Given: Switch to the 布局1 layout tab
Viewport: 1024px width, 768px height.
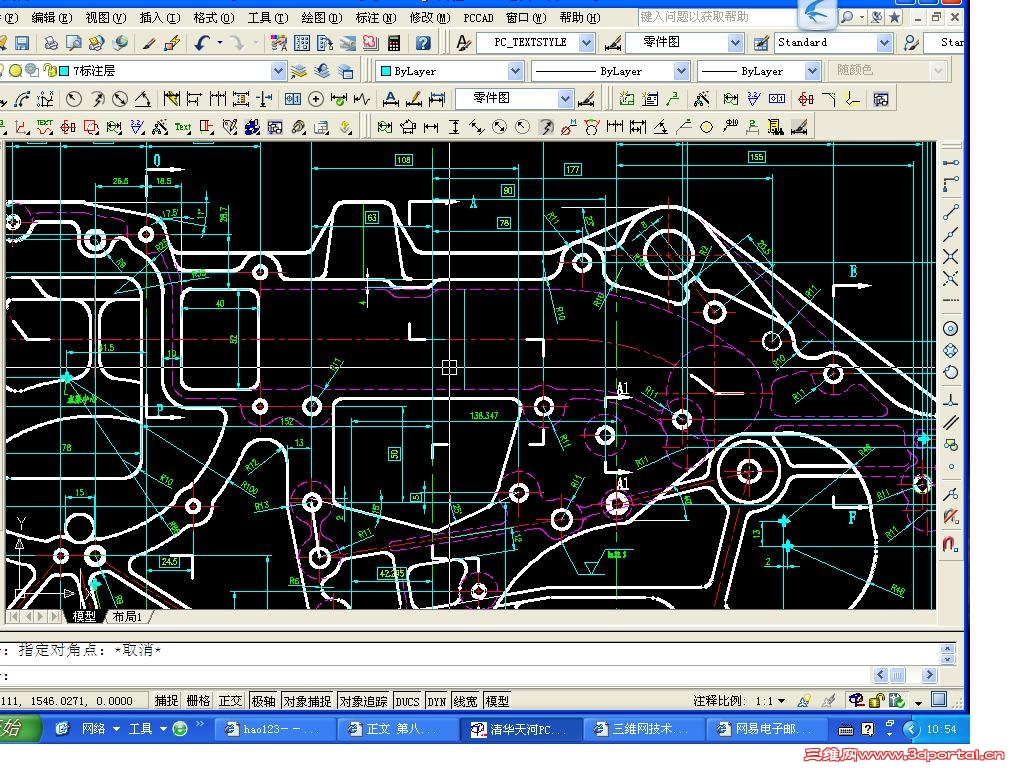Looking at the screenshot, I should 127,616.
